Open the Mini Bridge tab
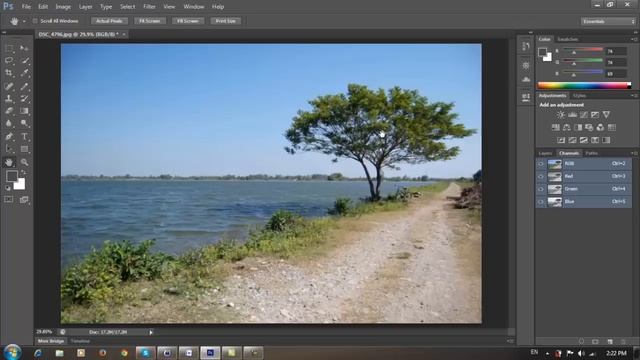This screenshot has height=360, width=640. [x=51, y=341]
